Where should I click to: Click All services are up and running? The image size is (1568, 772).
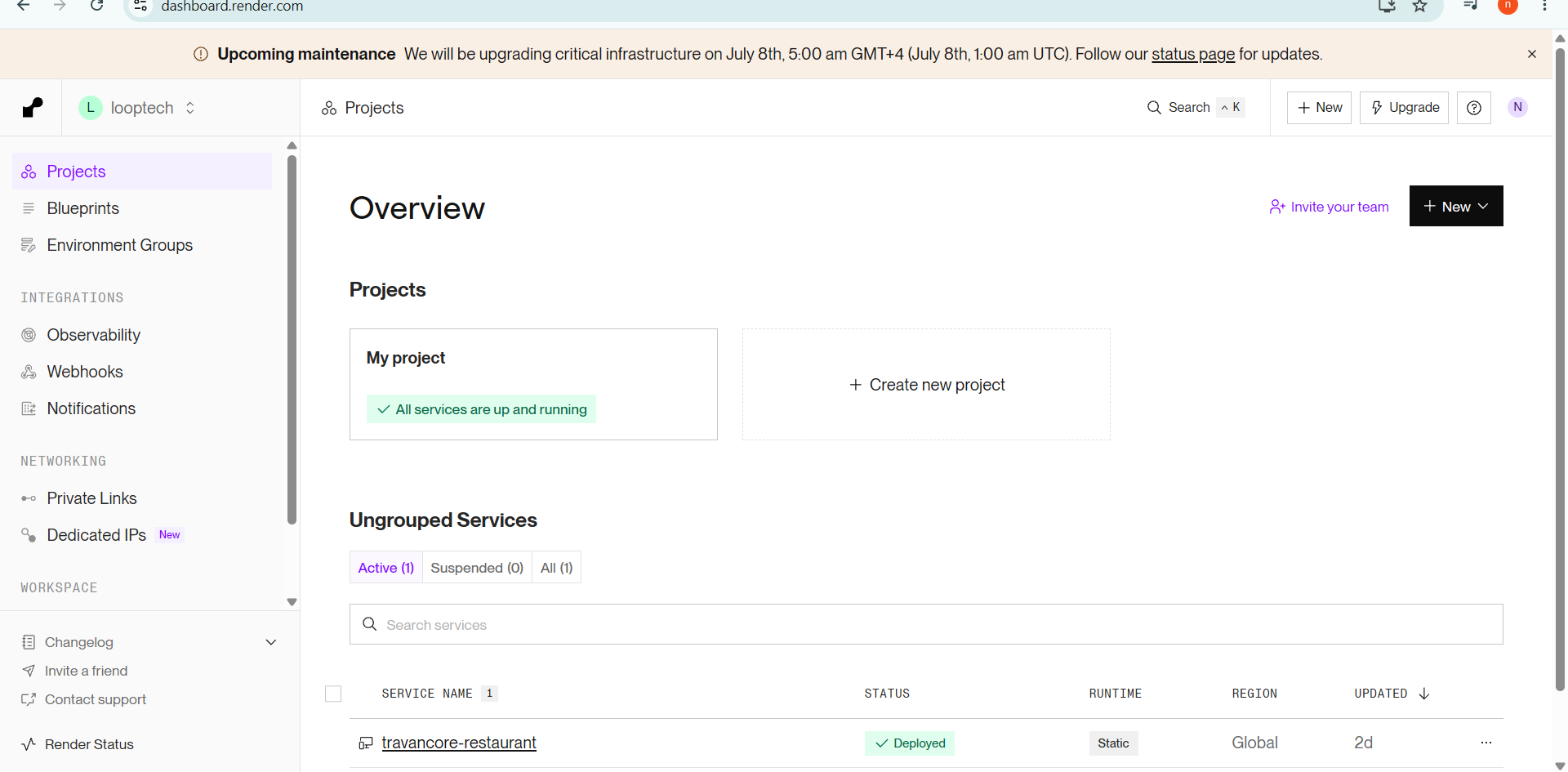[481, 409]
